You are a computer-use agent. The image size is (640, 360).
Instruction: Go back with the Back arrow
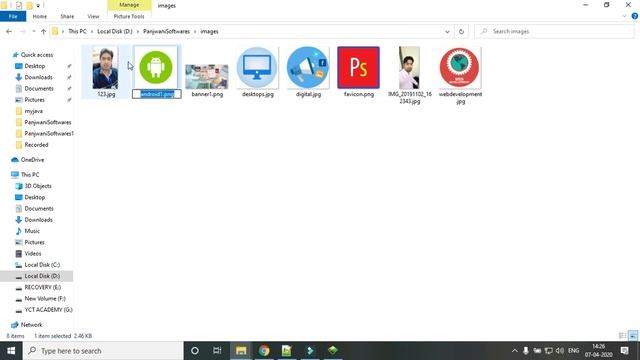(x=9, y=31)
